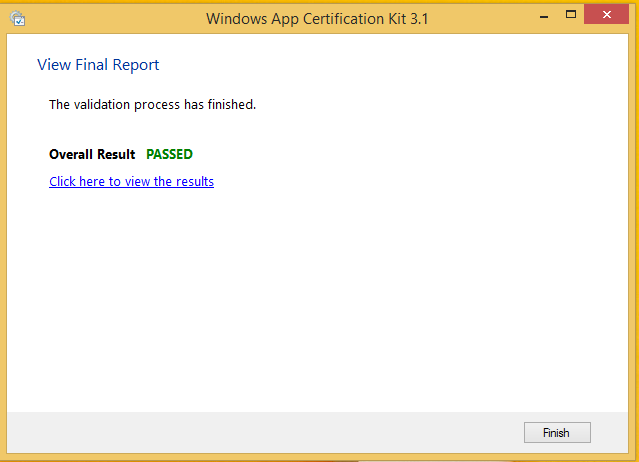
Task: Click the red X icon in title bar
Action: click(x=606, y=15)
